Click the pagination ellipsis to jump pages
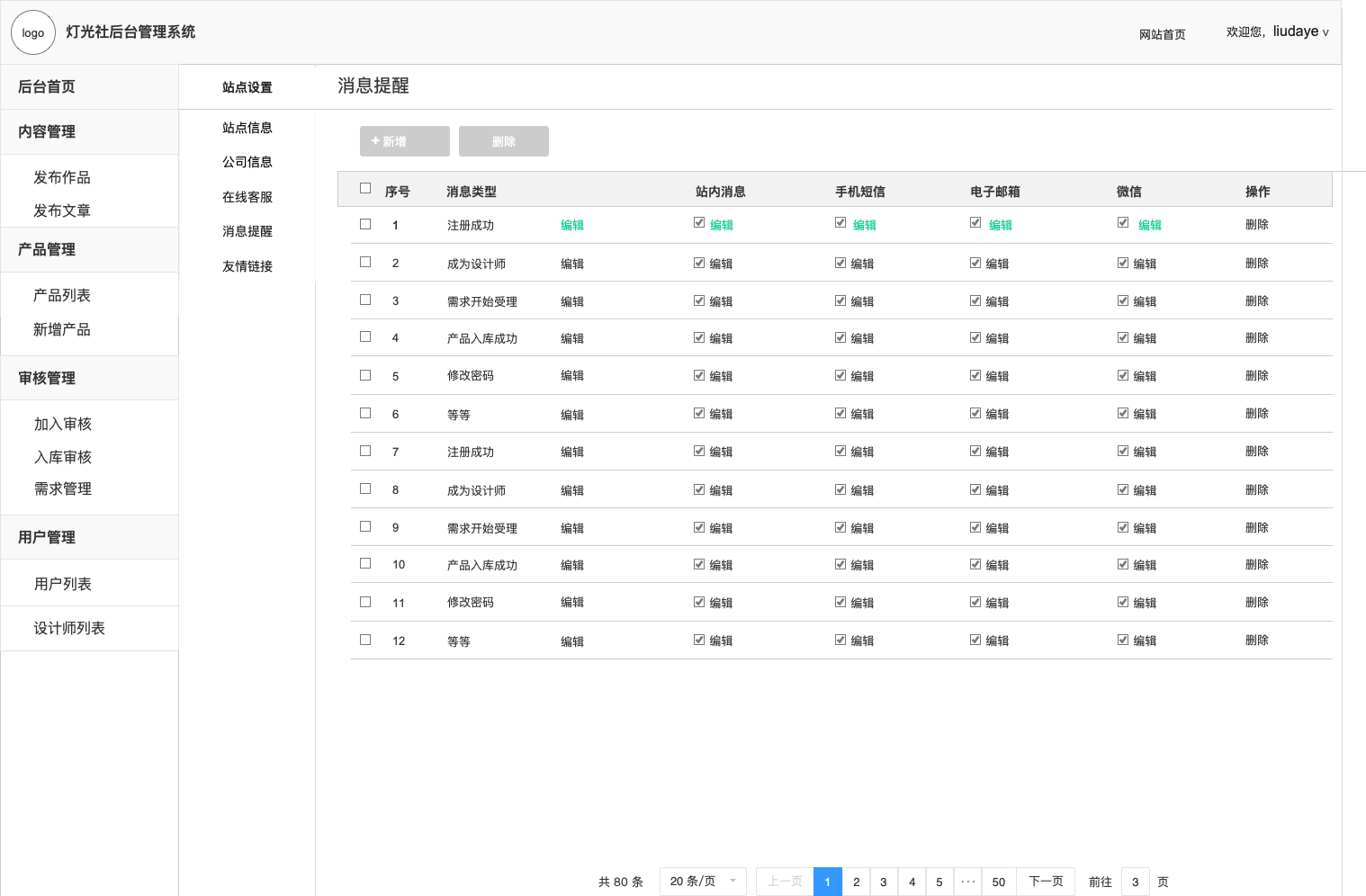The width and height of the screenshot is (1366, 896). (967, 882)
